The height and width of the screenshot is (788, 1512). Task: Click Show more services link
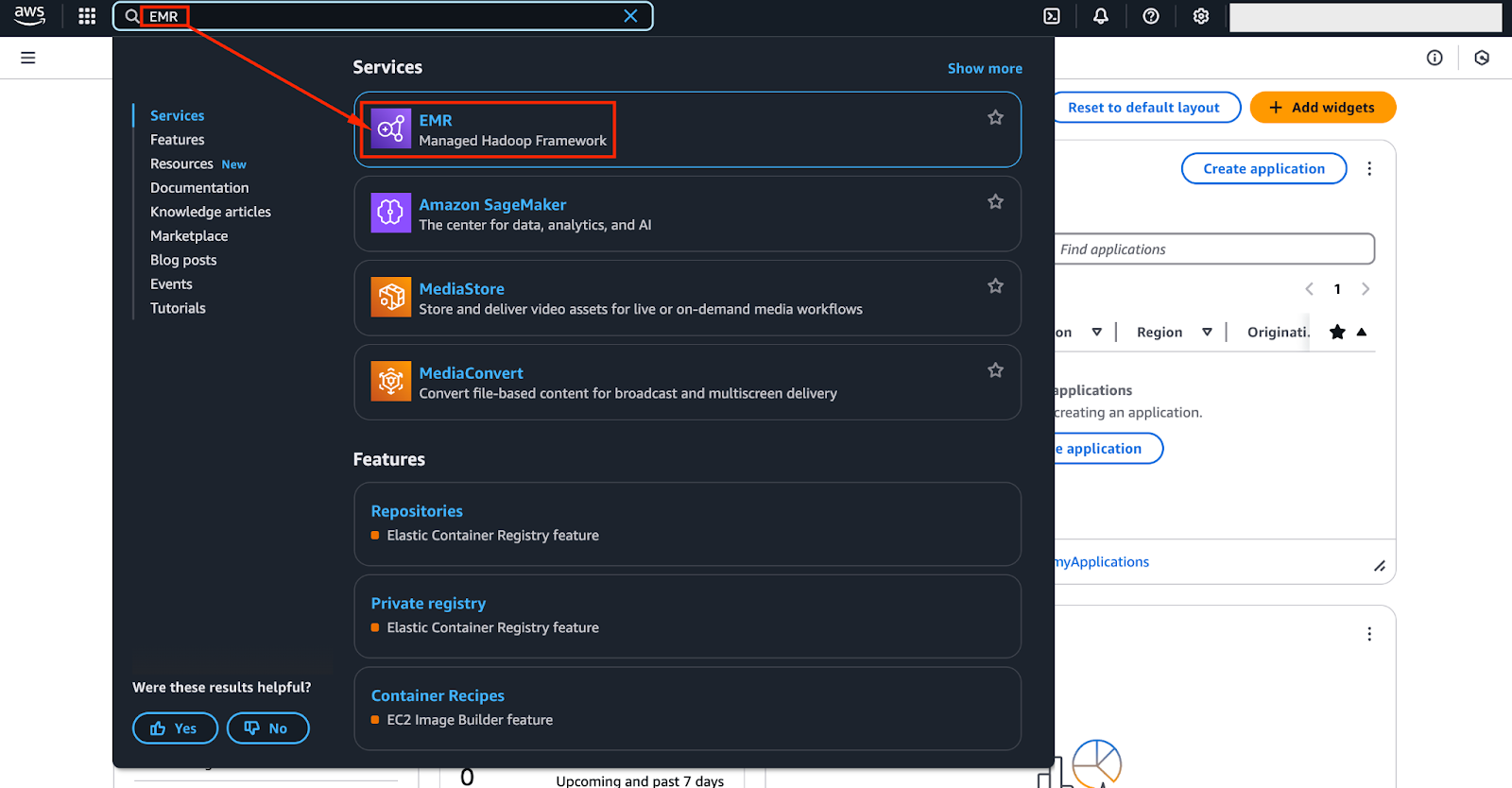(985, 68)
